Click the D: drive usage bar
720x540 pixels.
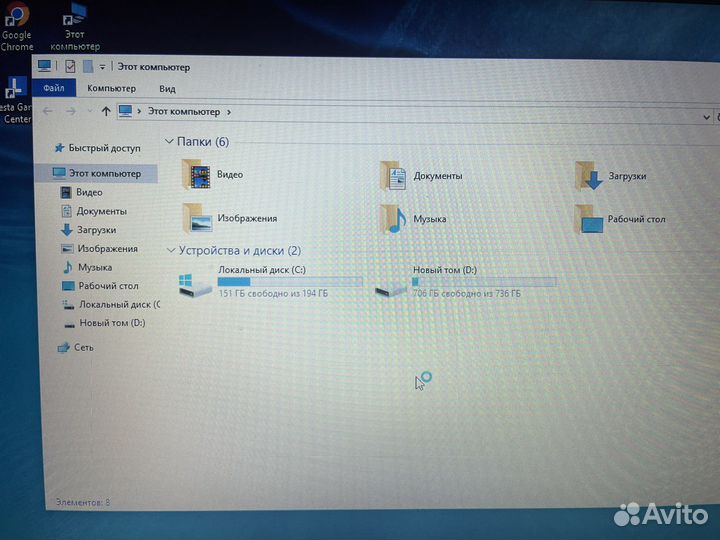484,281
